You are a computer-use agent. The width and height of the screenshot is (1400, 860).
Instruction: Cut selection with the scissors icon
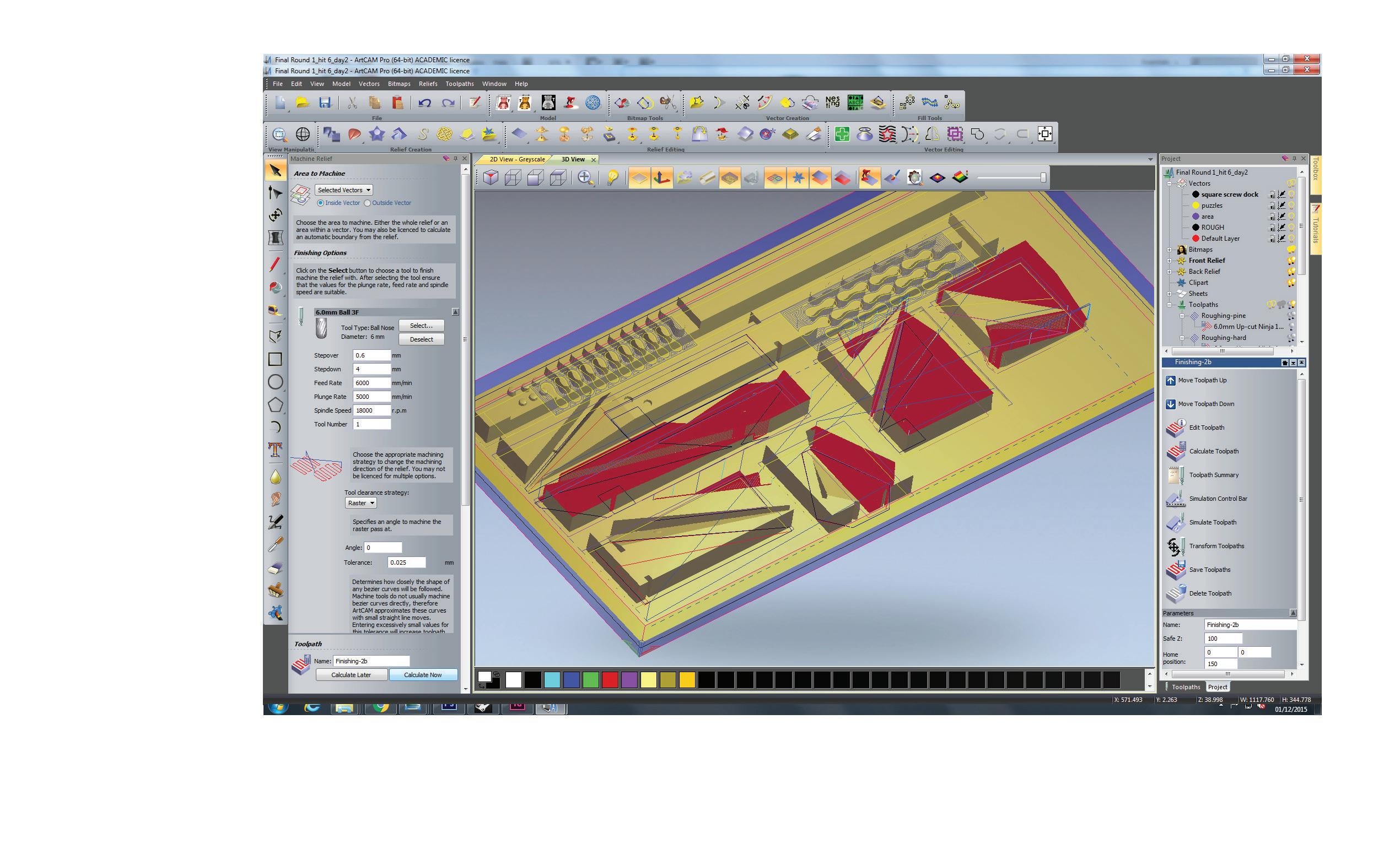coord(352,103)
